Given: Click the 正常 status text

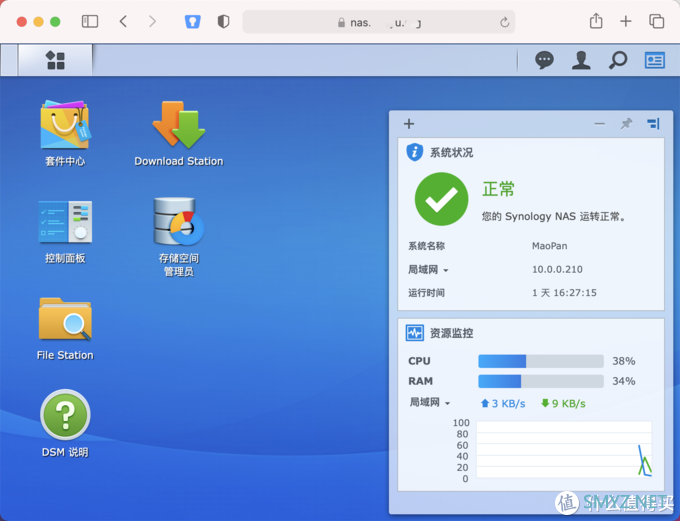Looking at the screenshot, I should 498,189.
